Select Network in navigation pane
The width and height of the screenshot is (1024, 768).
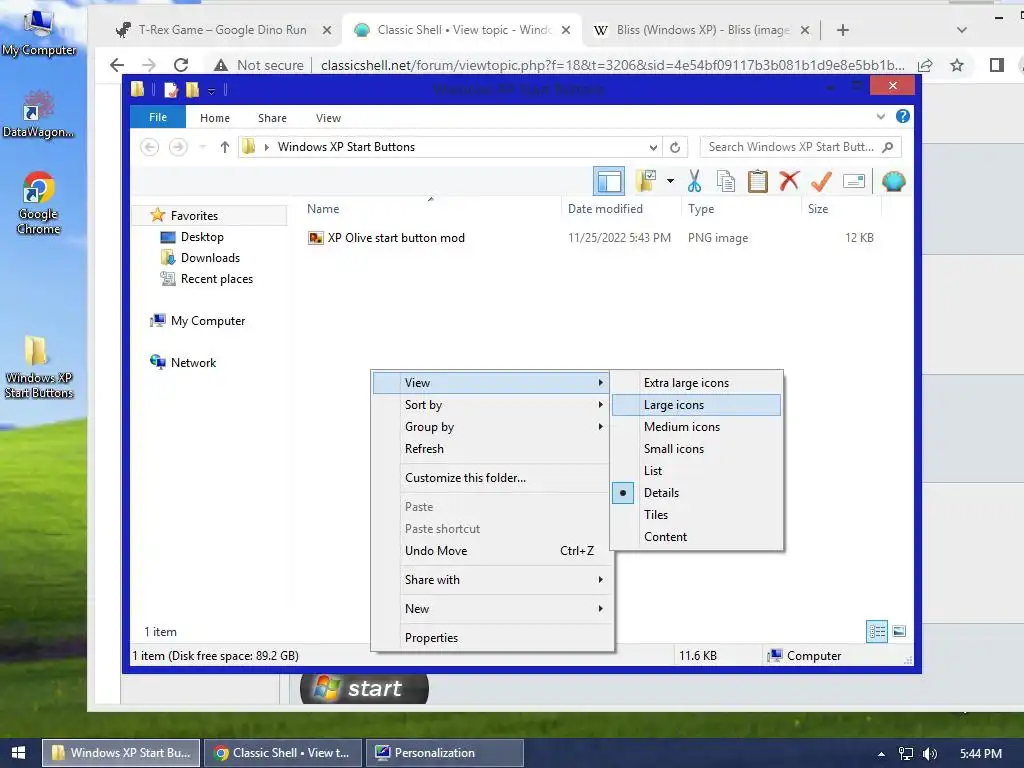[193, 362]
